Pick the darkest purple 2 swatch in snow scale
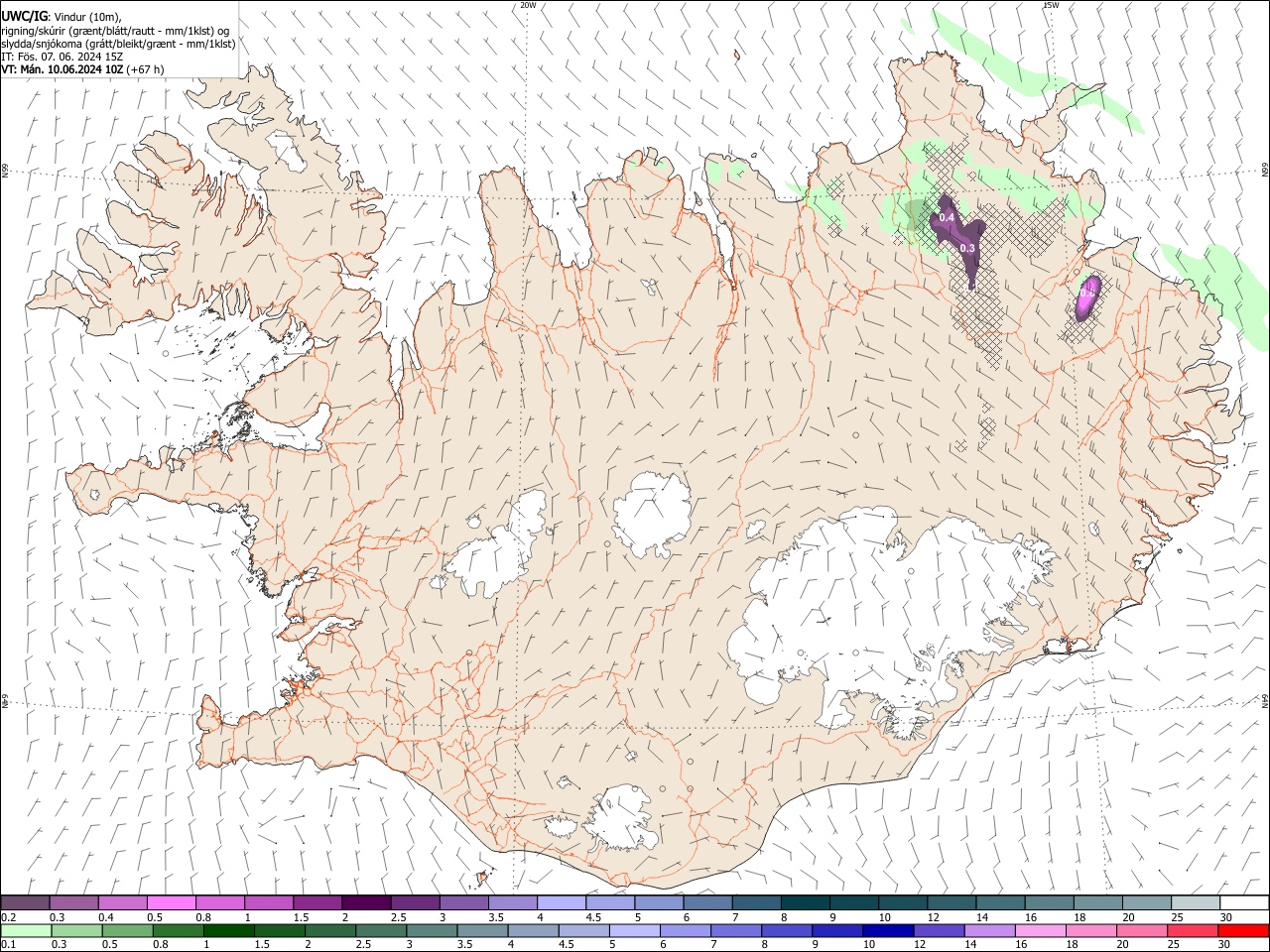The image size is (1270, 952). 365,902
